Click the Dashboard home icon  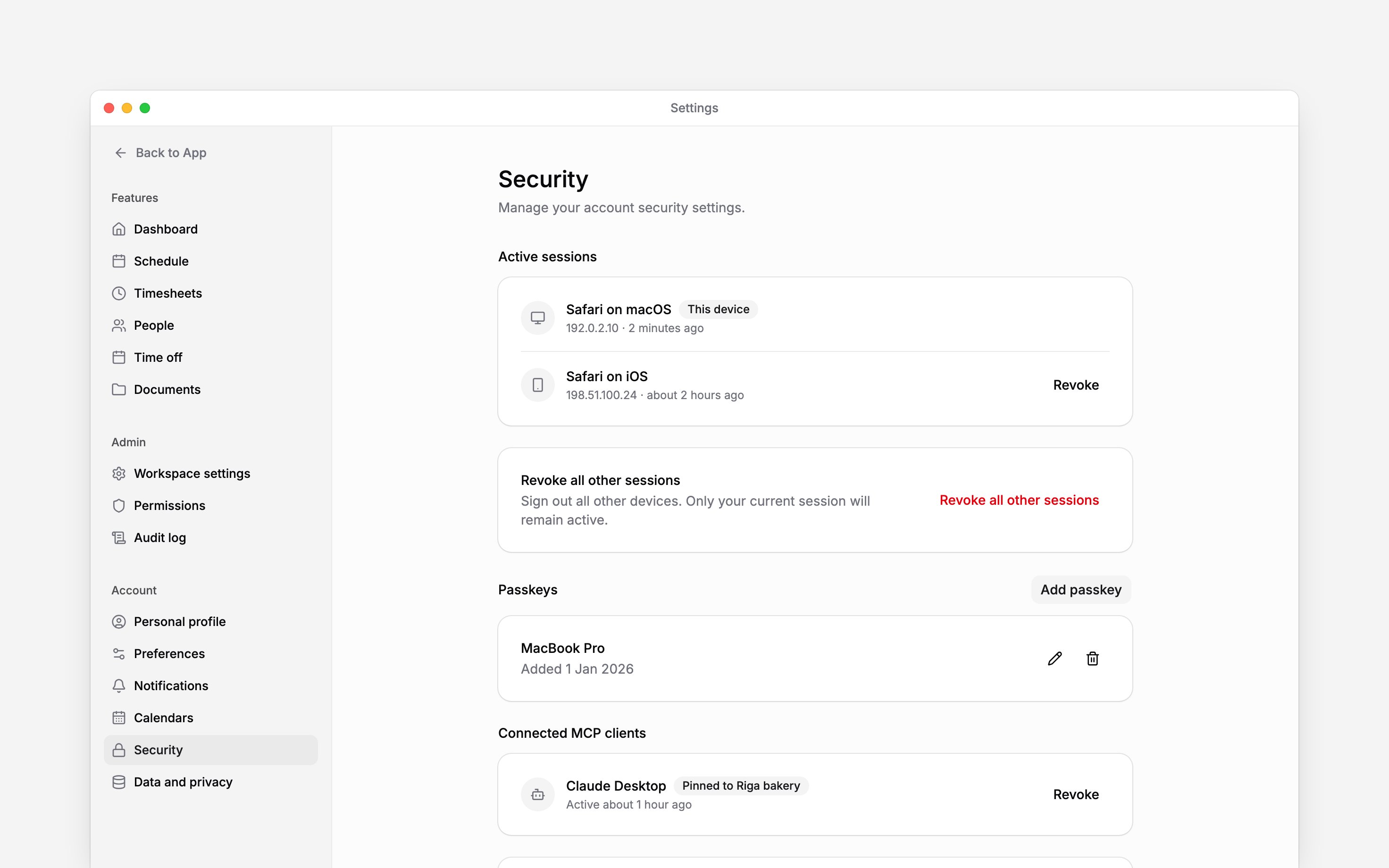pyautogui.click(x=119, y=229)
